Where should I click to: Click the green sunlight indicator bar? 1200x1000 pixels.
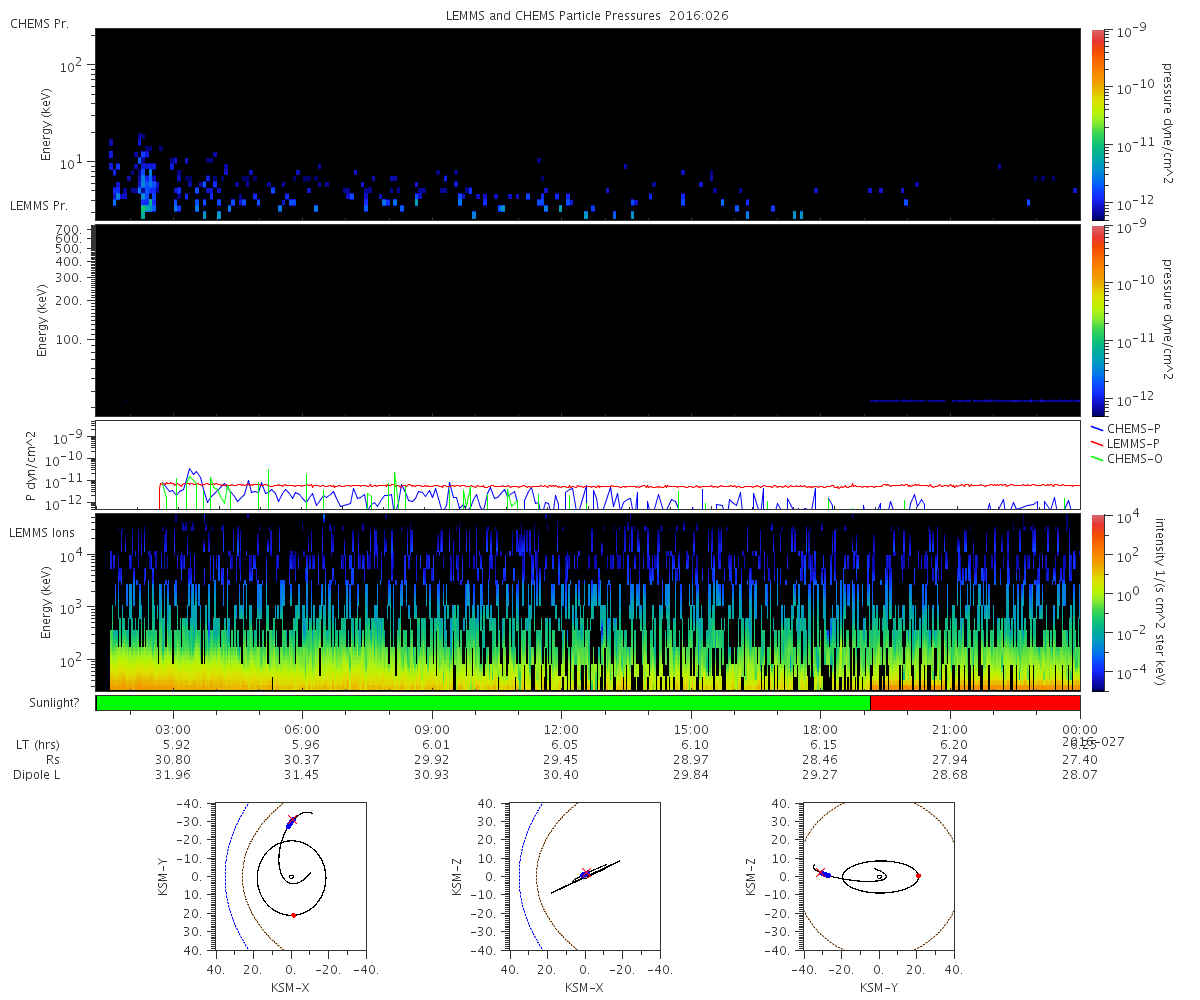[x=483, y=703]
